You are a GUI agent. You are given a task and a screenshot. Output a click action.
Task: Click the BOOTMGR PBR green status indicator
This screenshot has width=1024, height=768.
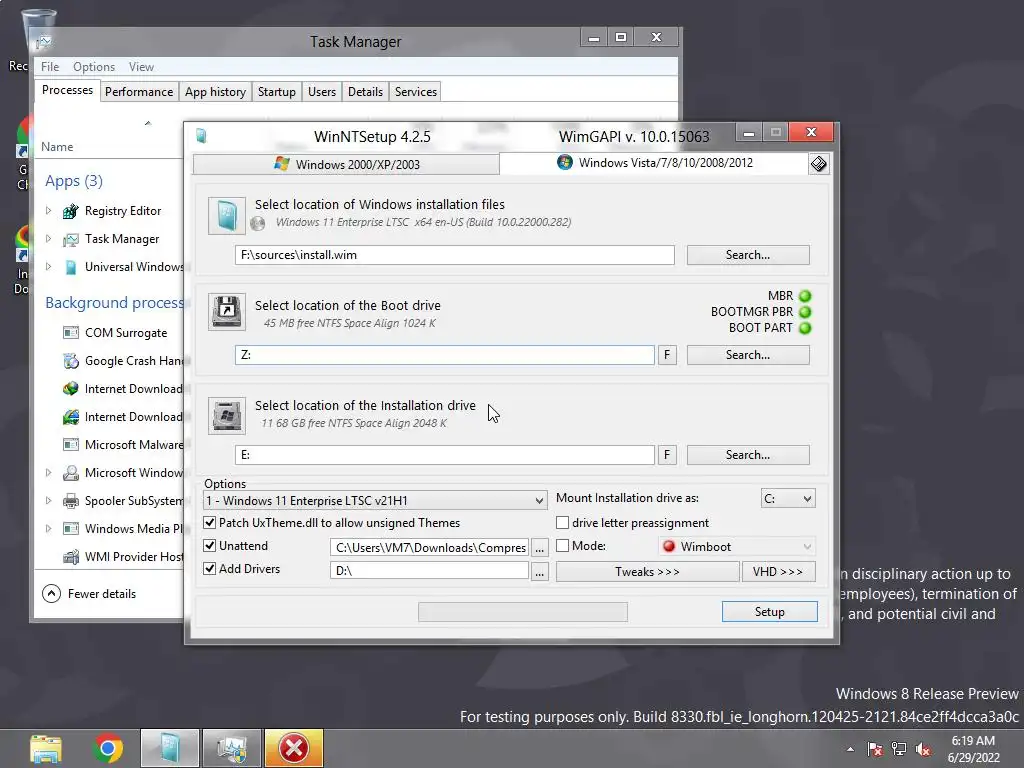[x=805, y=312]
